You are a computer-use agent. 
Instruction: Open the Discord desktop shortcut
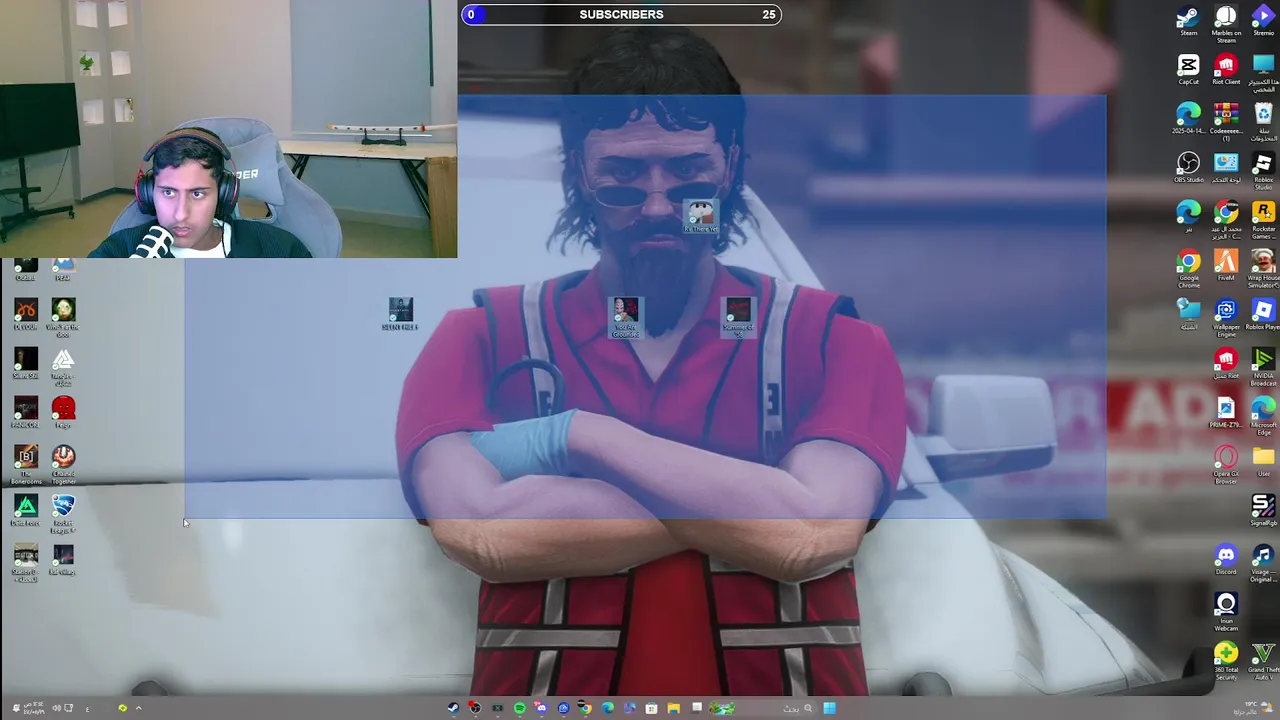(1226, 560)
